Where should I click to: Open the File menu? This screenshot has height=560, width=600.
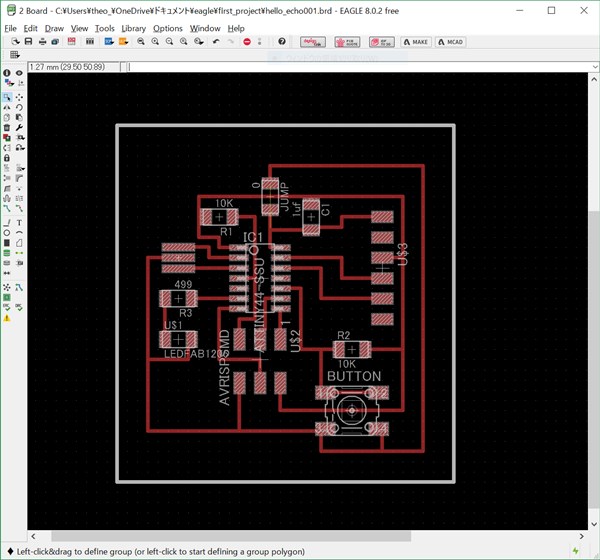tap(10, 28)
